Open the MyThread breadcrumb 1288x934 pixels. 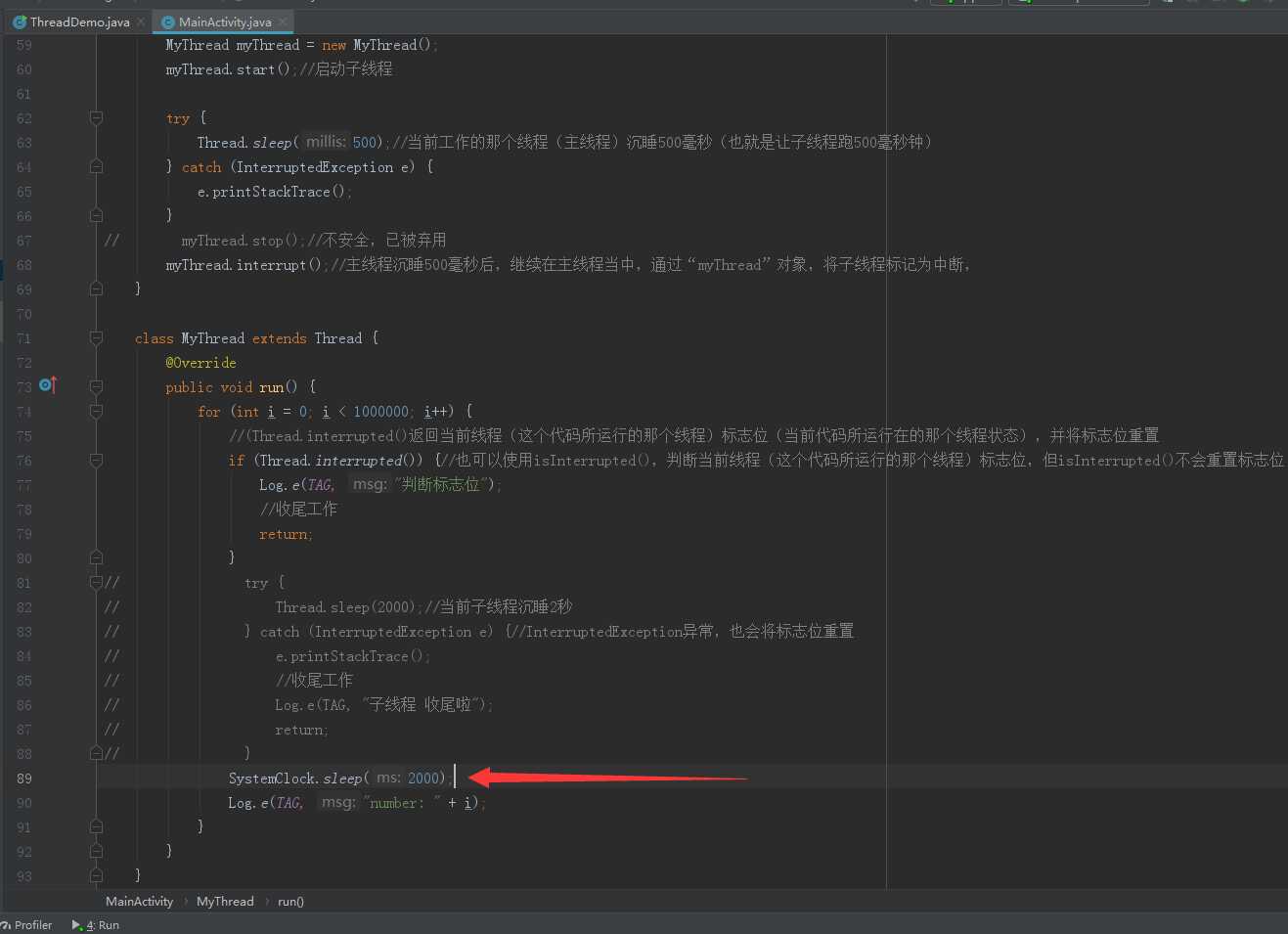pyautogui.click(x=225, y=901)
